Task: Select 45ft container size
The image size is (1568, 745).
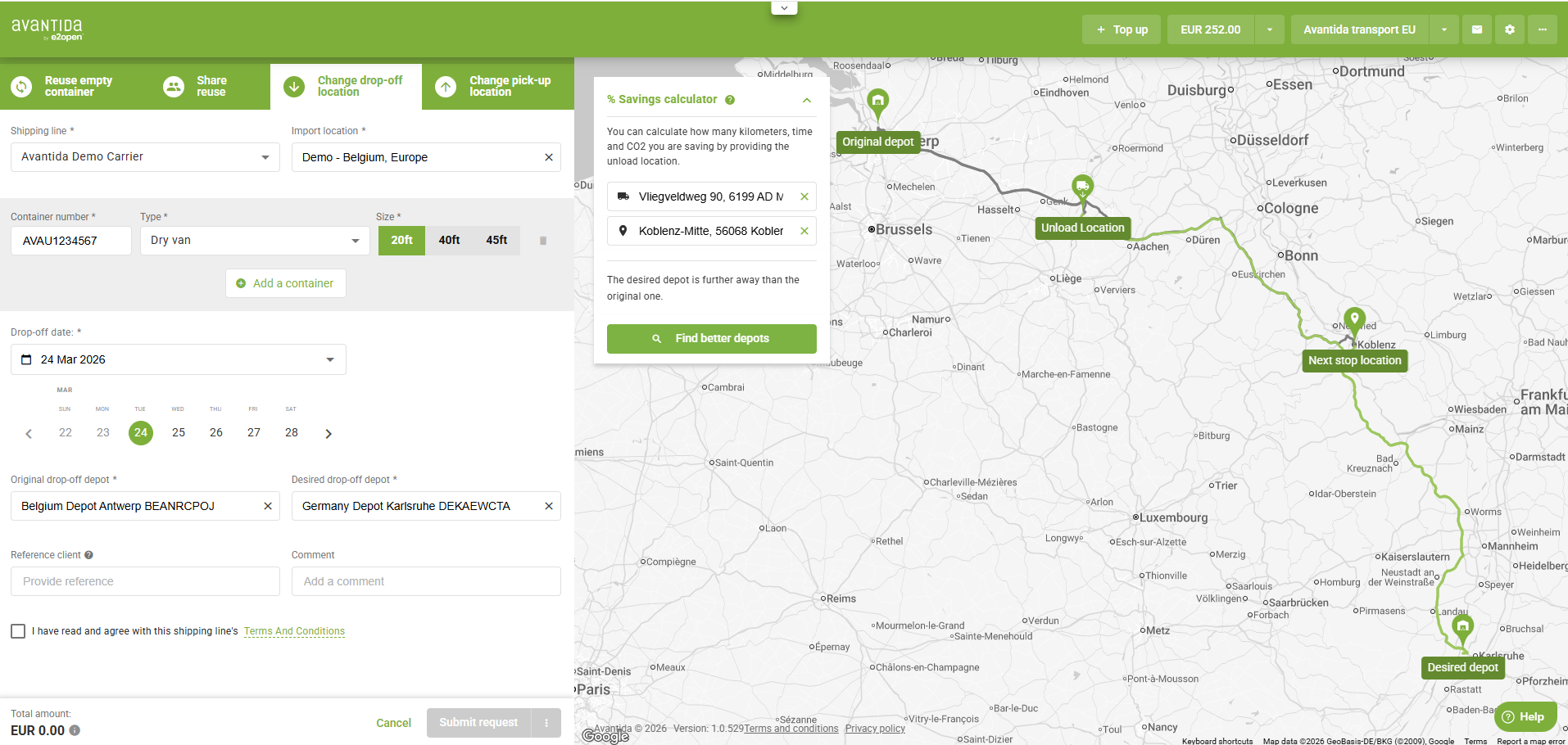Action: 496,241
